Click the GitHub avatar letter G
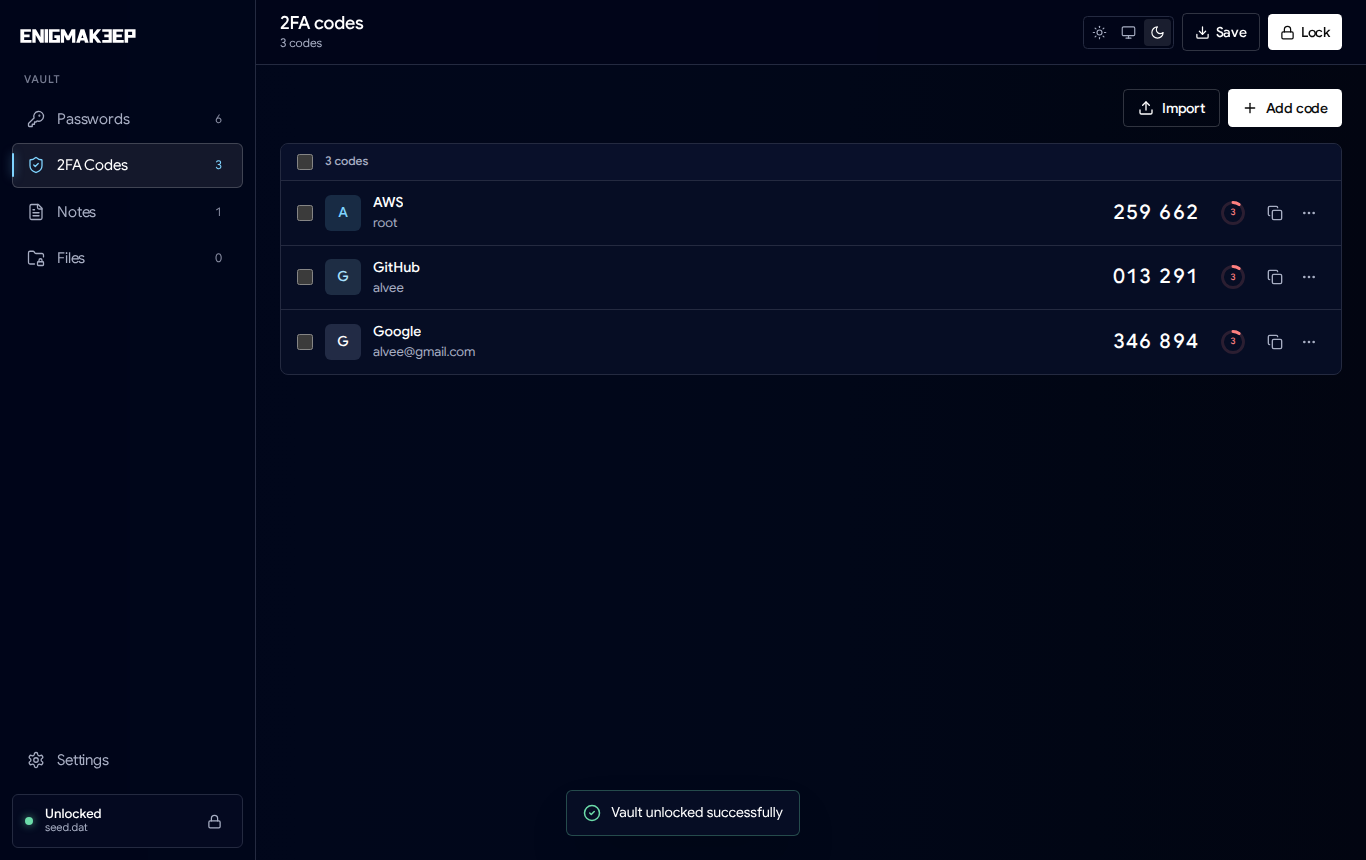The height and width of the screenshot is (860, 1366). click(343, 277)
